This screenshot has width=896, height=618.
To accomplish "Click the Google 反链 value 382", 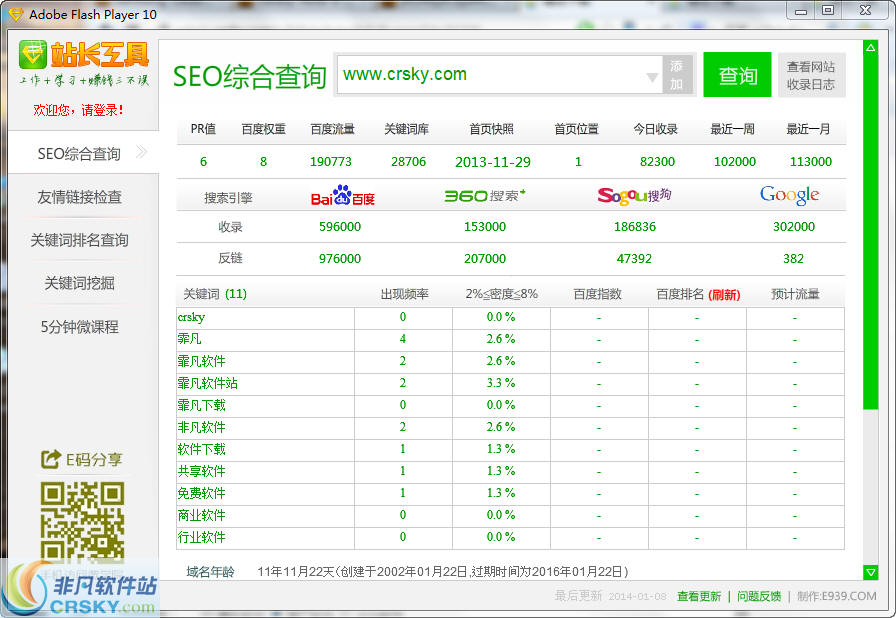I will [x=793, y=259].
